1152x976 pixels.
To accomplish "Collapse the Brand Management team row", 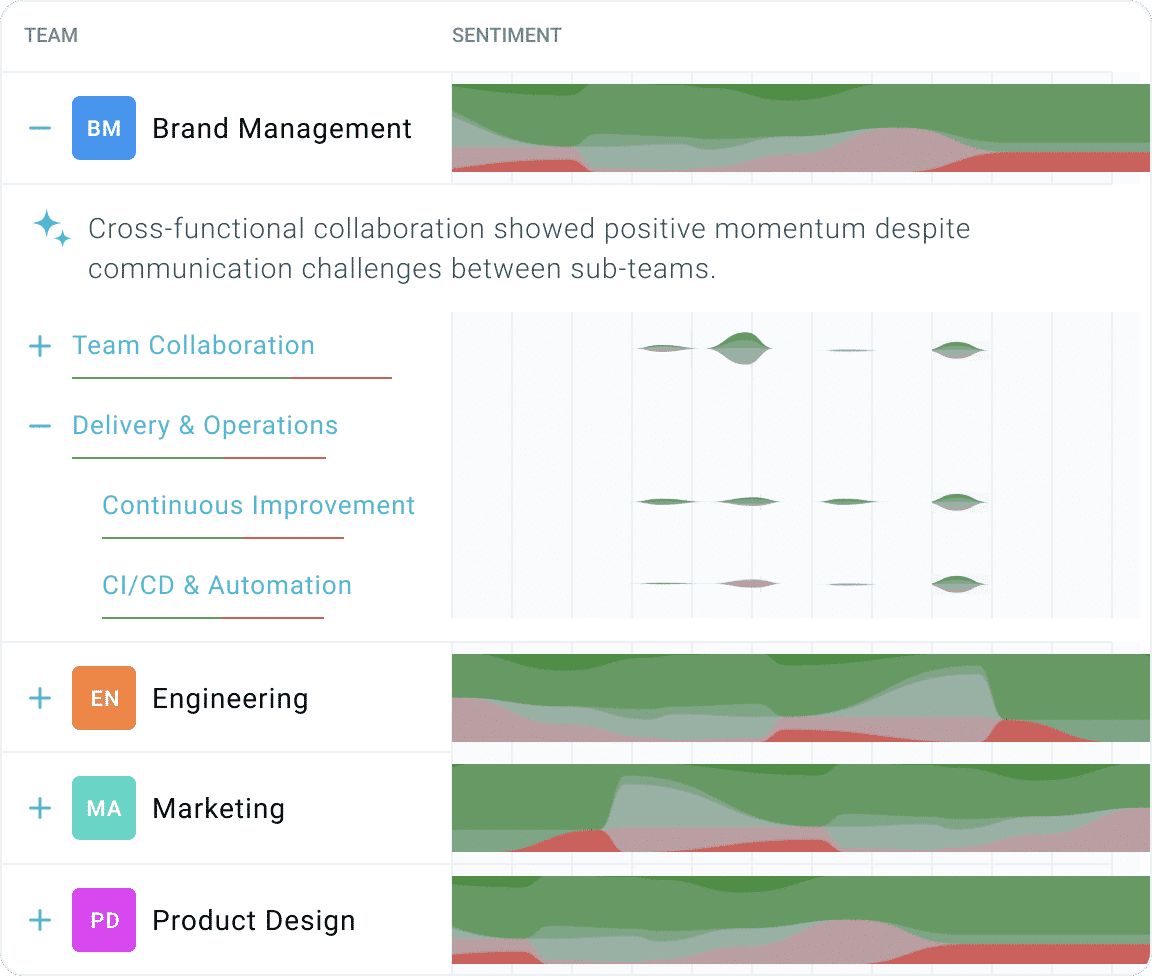I will [x=40, y=128].
